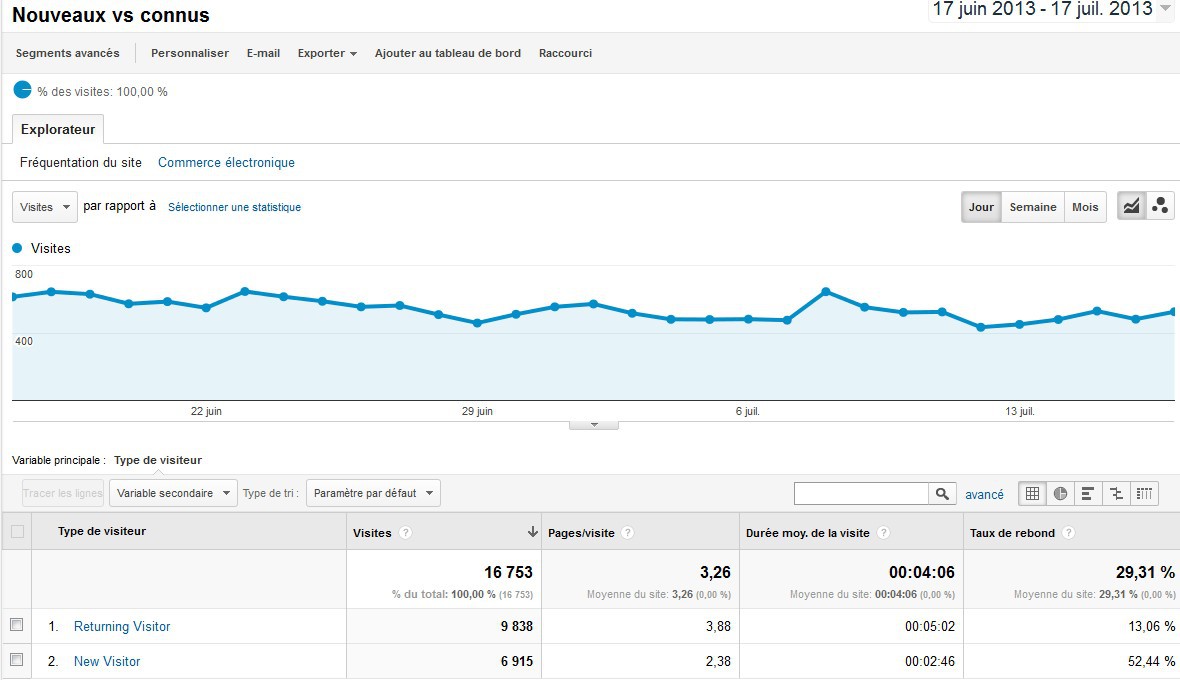
Task: Select the Jour time granularity
Action: pos(981,207)
